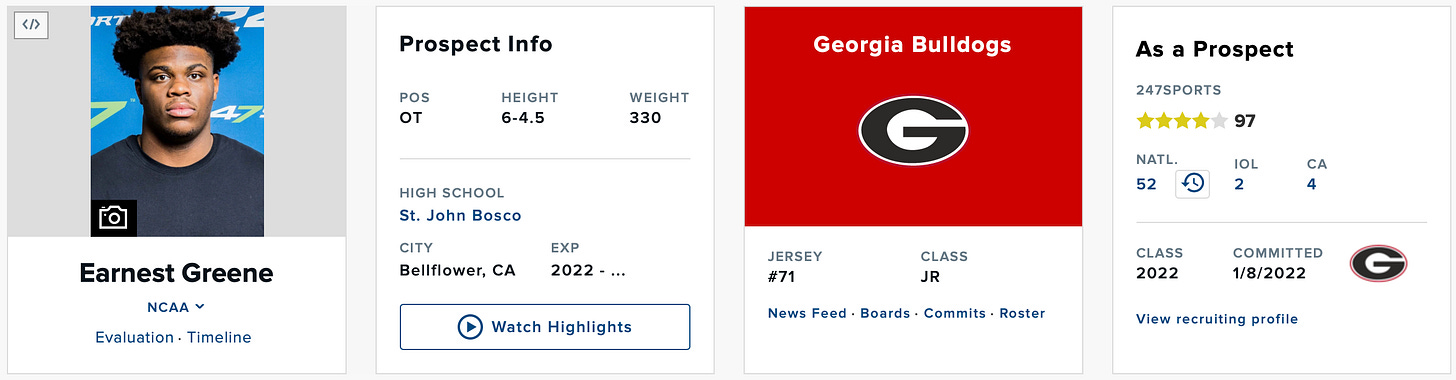Image resolution: width=1456 pixels, height=380 pixels.
Task: Click the embed code icon on photo
Action: pyautogui.click(x=32, y=25)
